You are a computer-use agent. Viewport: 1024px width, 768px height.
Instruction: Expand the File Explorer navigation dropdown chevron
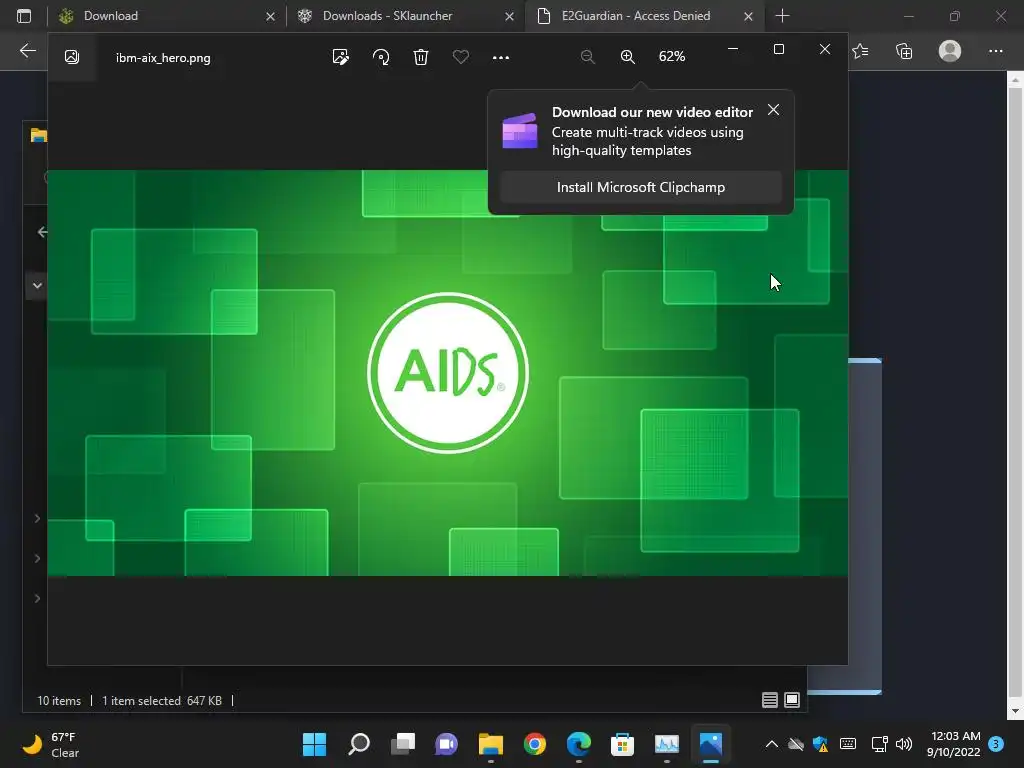(x=37, y=285)
